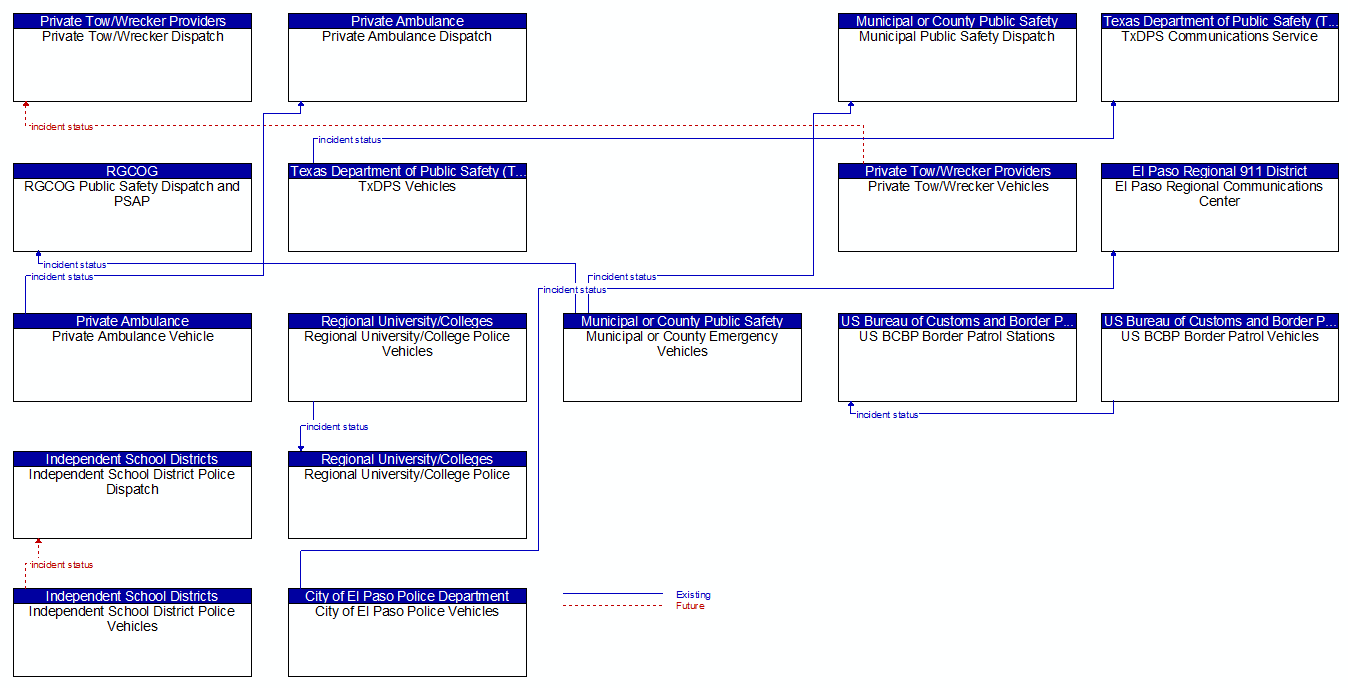Click the Private Tow/Wrecker Vehicles box
Image resolution: width=1348 pixels, height=688 pixels.
[x=957, y=208]
